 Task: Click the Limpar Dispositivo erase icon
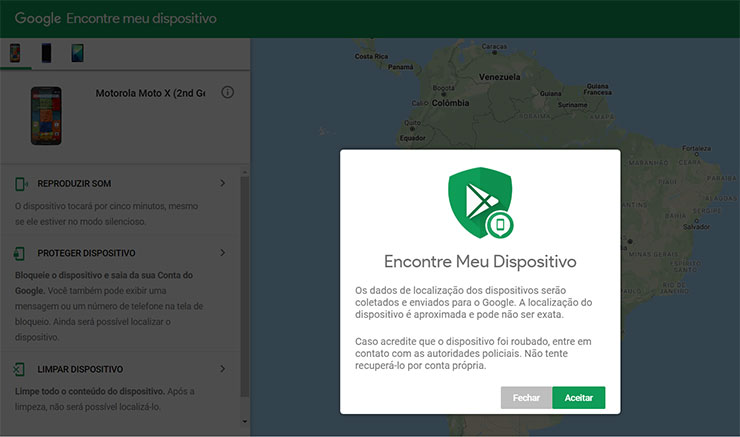(19, 369)
